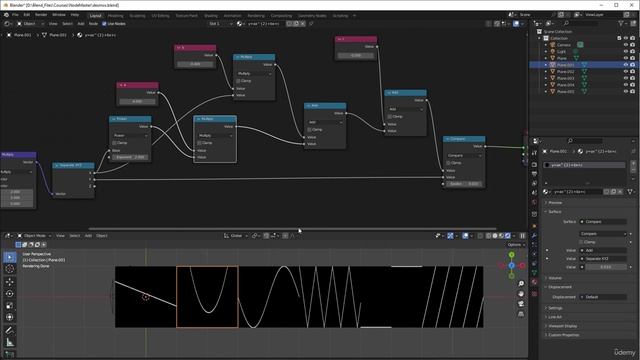Select the Transform tool in viewport toolbar
The height and width of the screenshot is (360, 640).
tap(10, 317)
